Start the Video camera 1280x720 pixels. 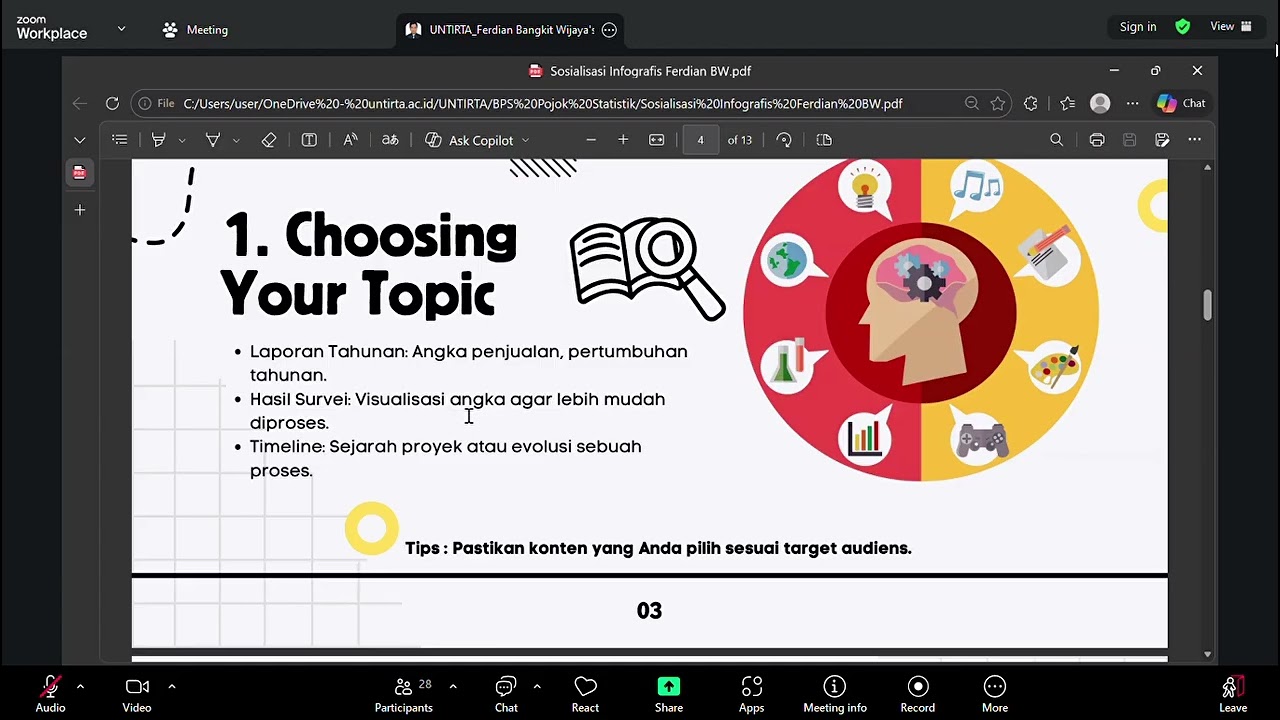coord(137,694)
